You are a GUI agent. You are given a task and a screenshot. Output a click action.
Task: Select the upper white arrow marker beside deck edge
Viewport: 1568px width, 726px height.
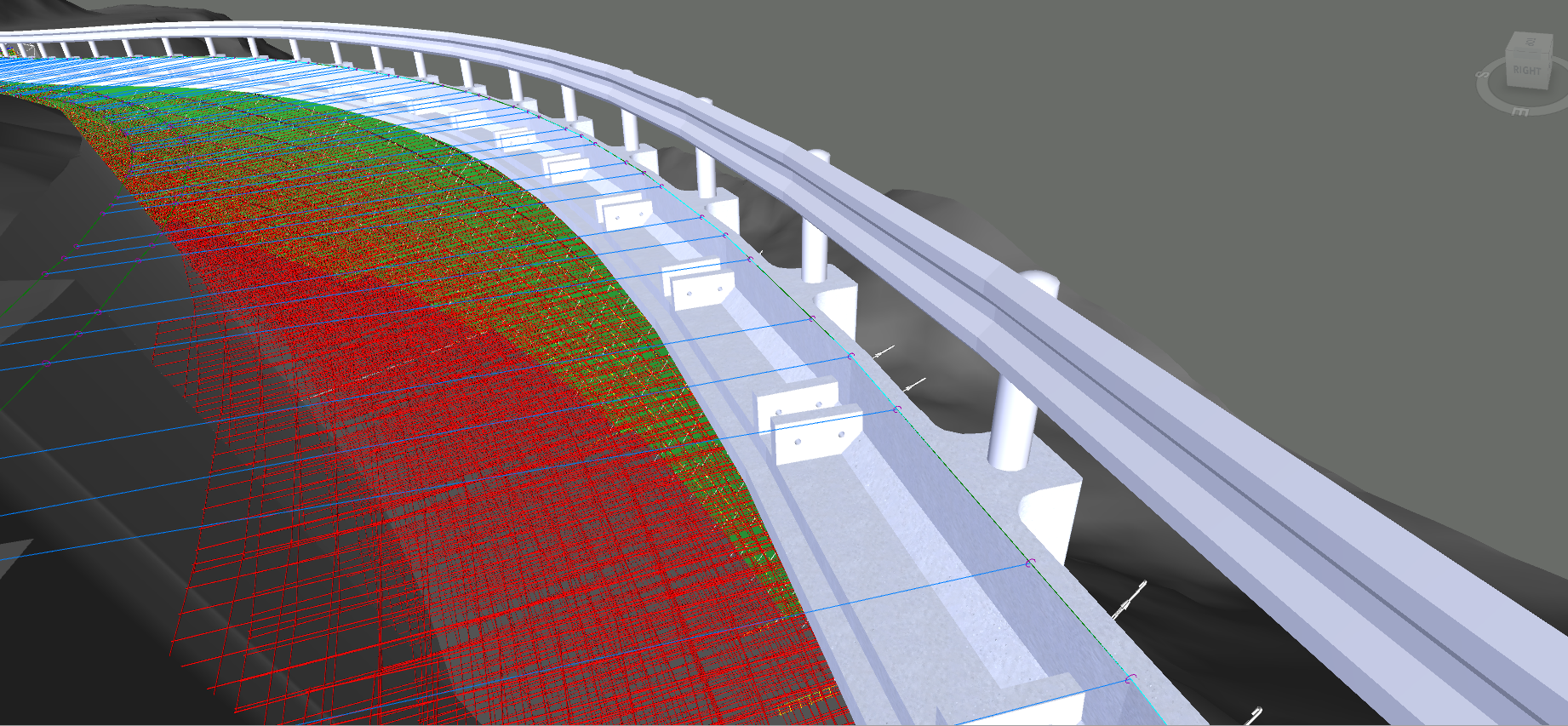click(x=884, y=351)
